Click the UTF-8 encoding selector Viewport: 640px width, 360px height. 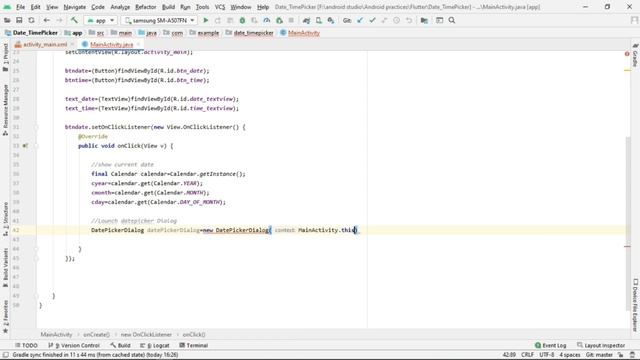point(547,355)
